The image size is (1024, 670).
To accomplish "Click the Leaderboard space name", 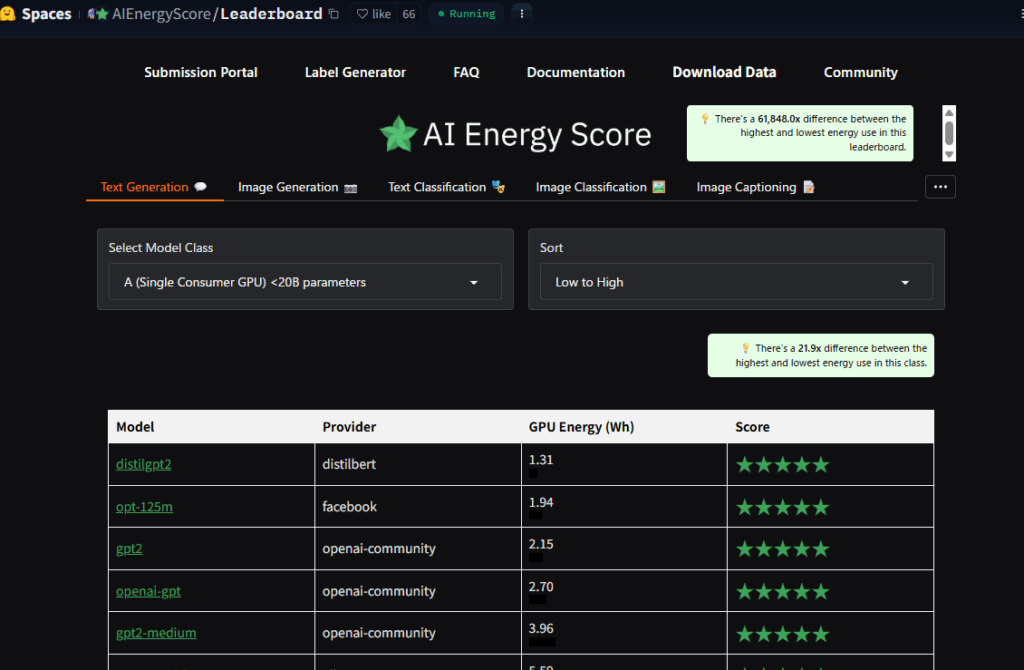I will 271,14.
